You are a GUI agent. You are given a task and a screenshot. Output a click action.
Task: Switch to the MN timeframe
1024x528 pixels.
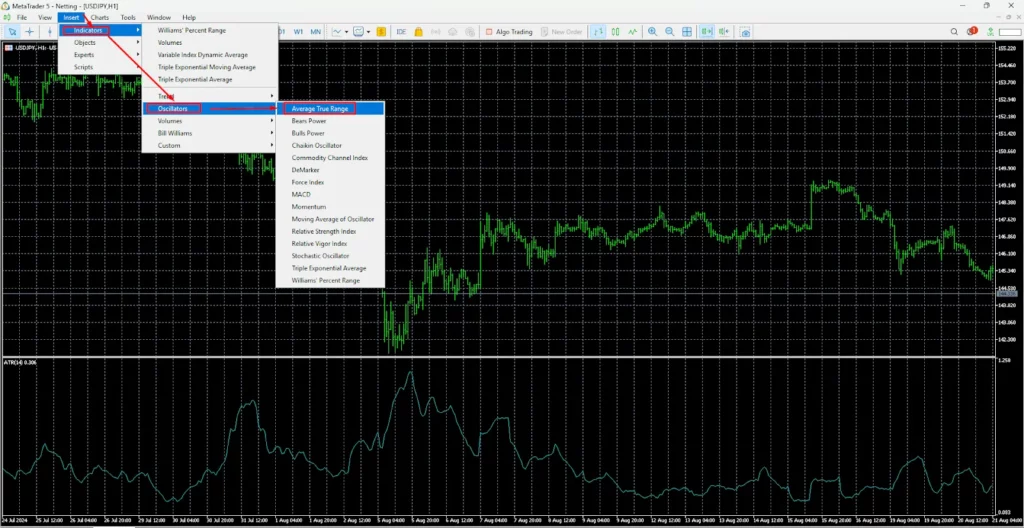tap(315, 31)
